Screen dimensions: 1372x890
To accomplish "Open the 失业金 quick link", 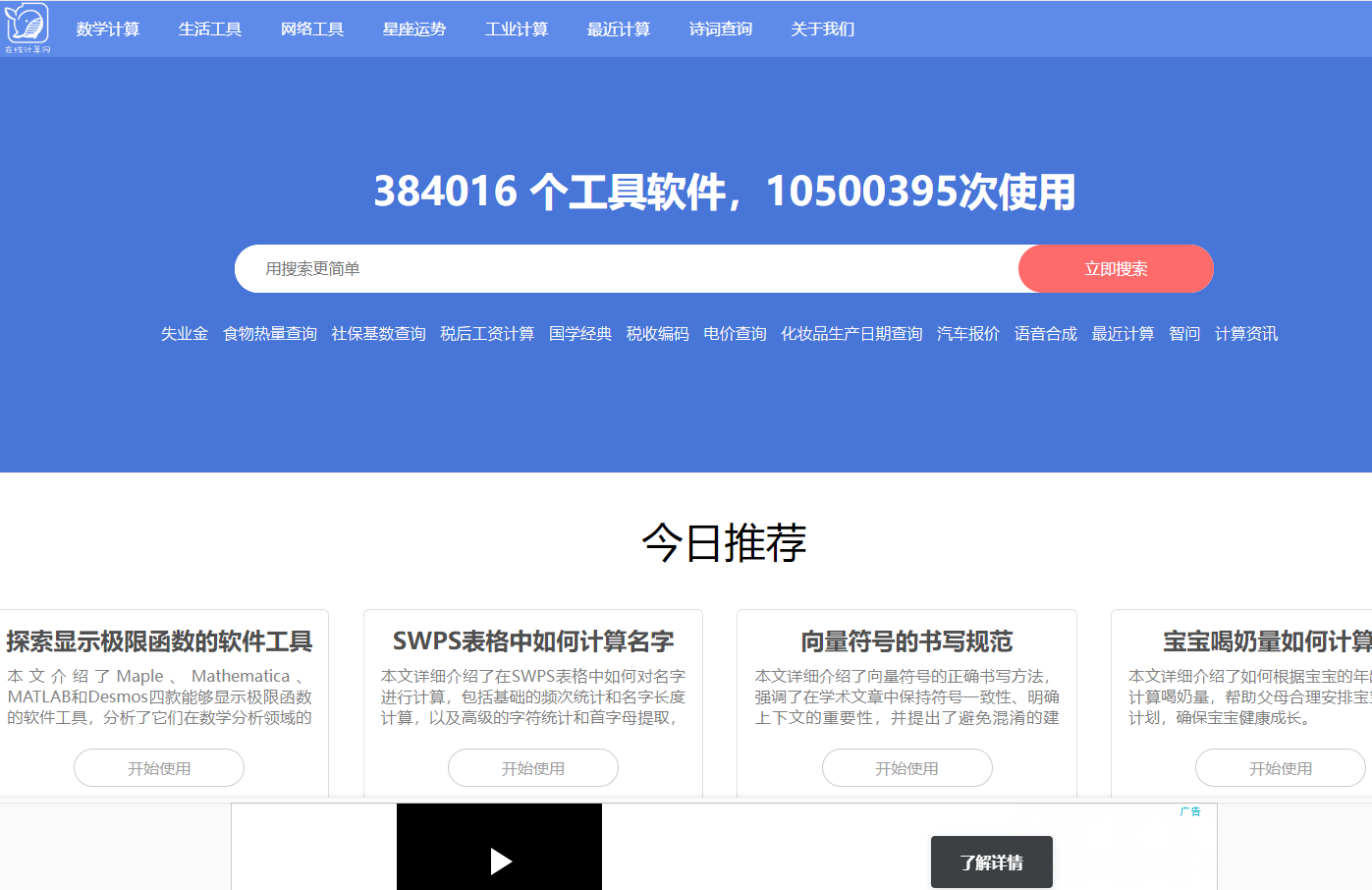I will click(x=185, y=334).
